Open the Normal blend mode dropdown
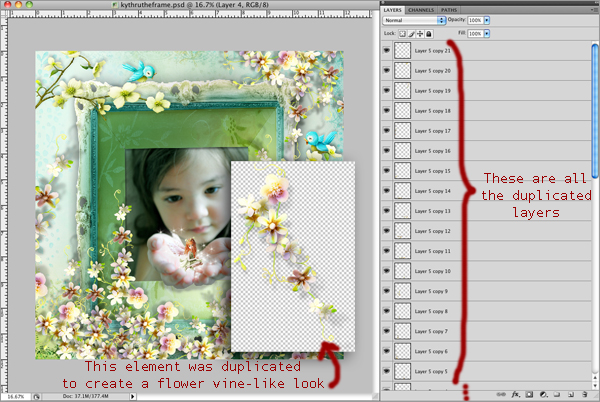The image size is (600, 402). [415, 20]
